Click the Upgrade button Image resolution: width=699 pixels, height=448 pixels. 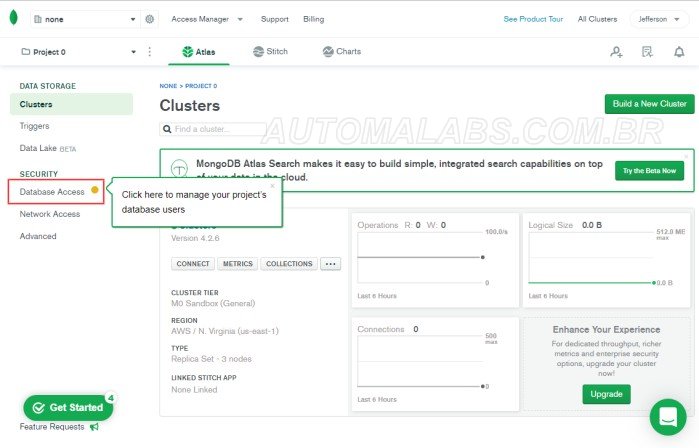pos(606,394)
